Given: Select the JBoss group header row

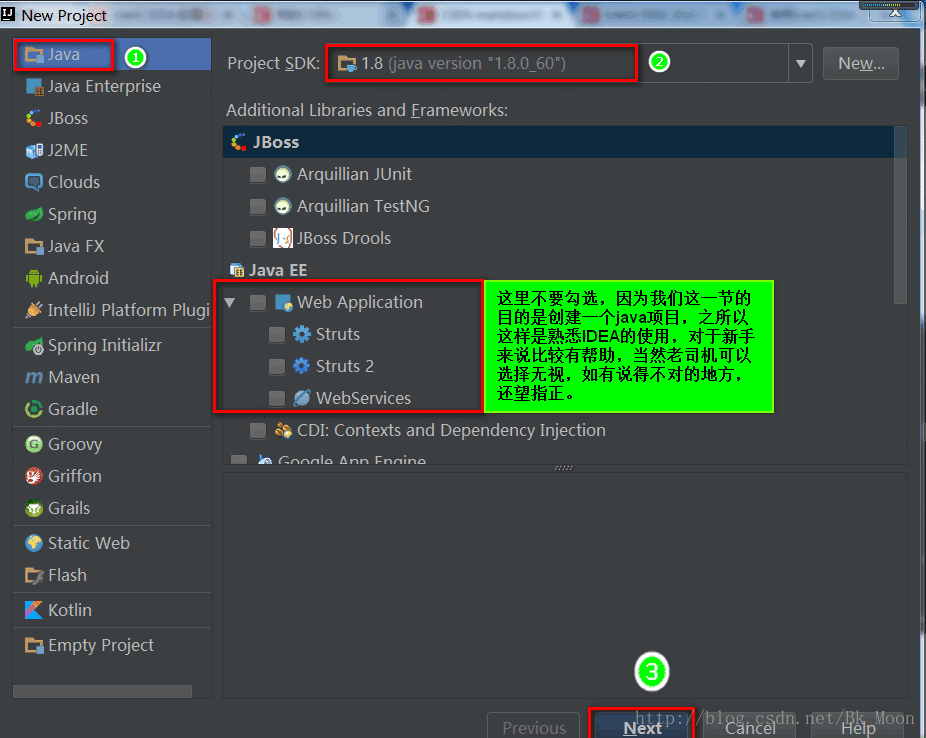Looking at the screenshot, I should (559, 142).
